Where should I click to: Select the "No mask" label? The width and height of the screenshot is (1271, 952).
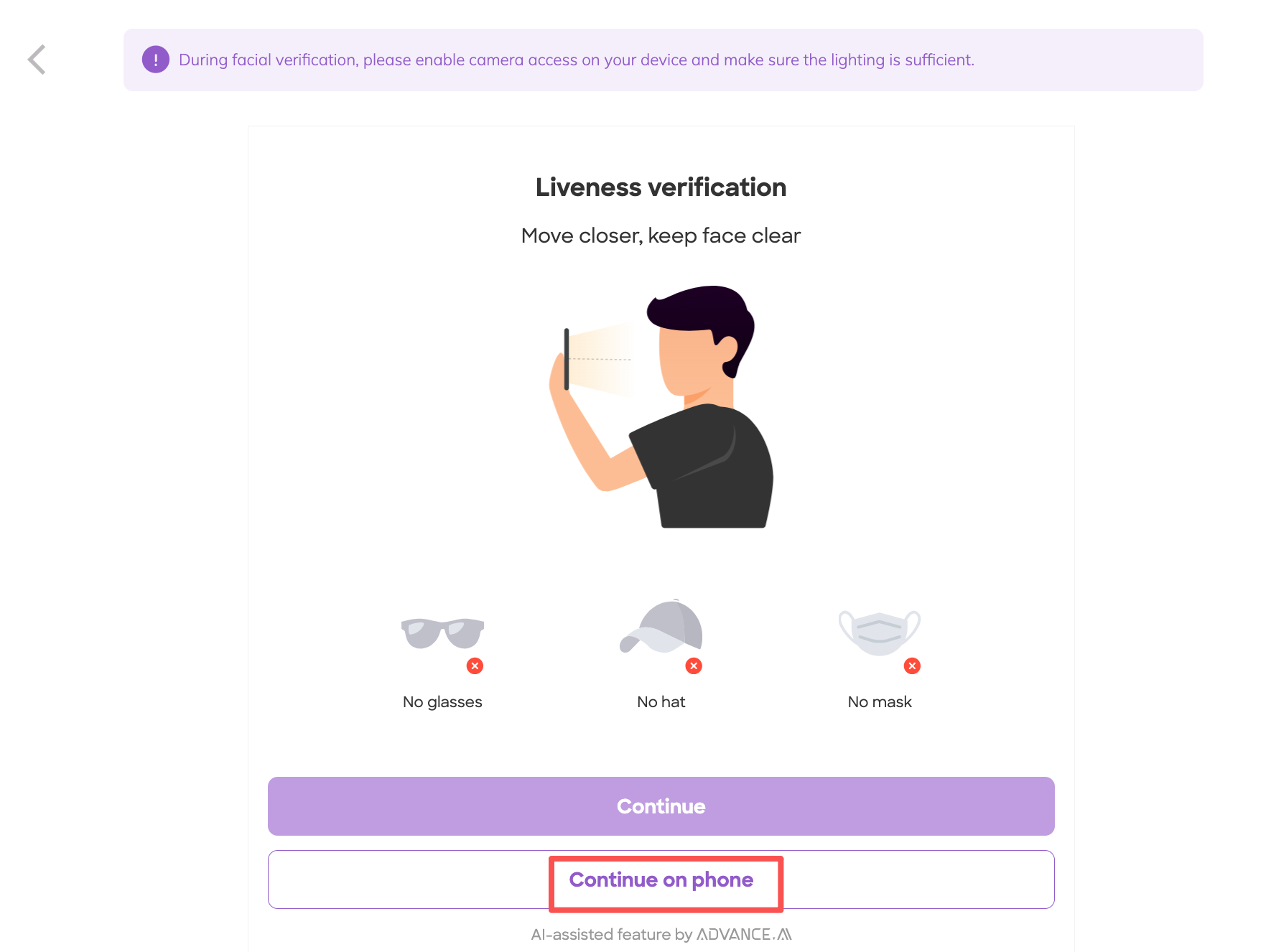(880, 701)
